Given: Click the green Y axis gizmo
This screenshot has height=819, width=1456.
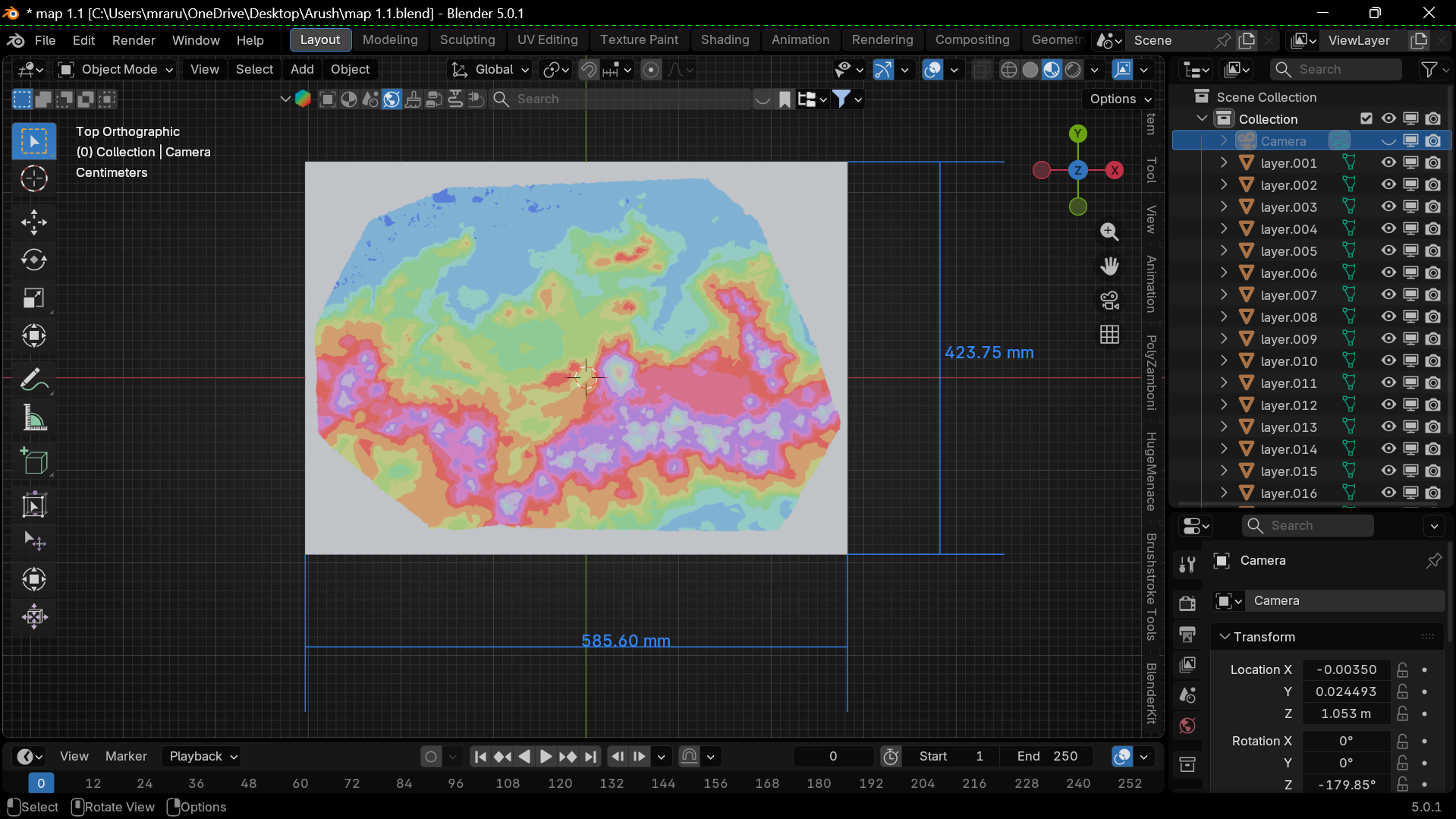Looking at the screenshot, I should pyautogui.click(x=1077, y=134).
